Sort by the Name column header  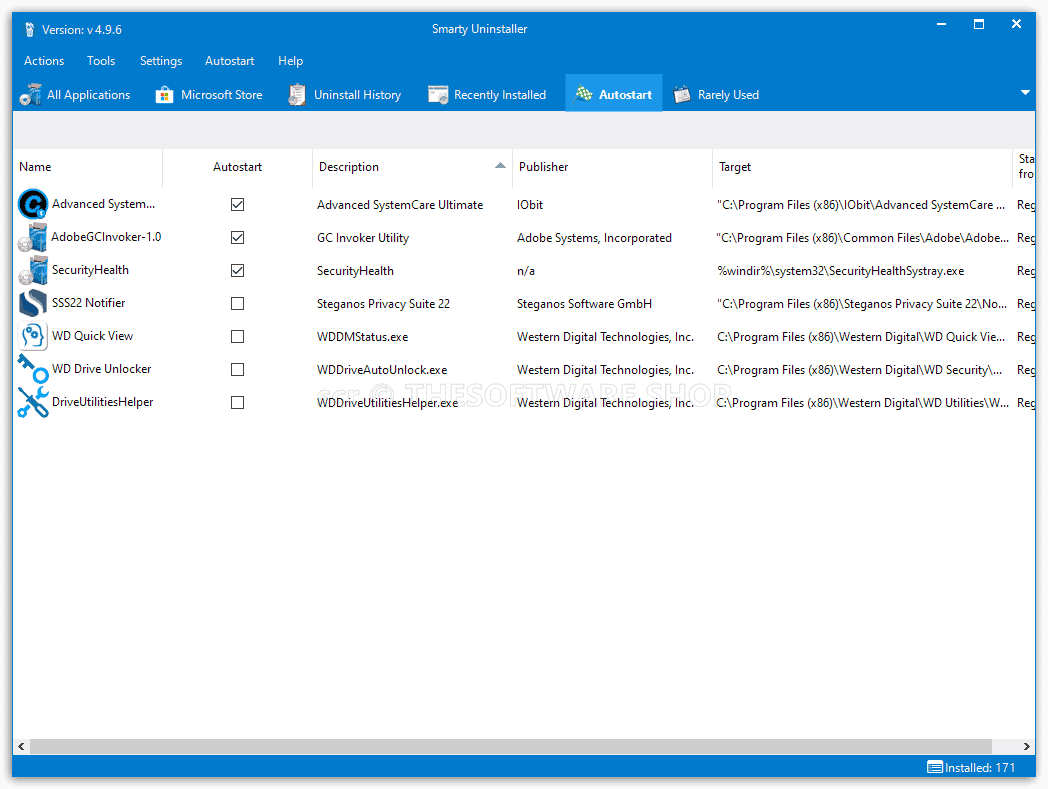coord(88,167)
